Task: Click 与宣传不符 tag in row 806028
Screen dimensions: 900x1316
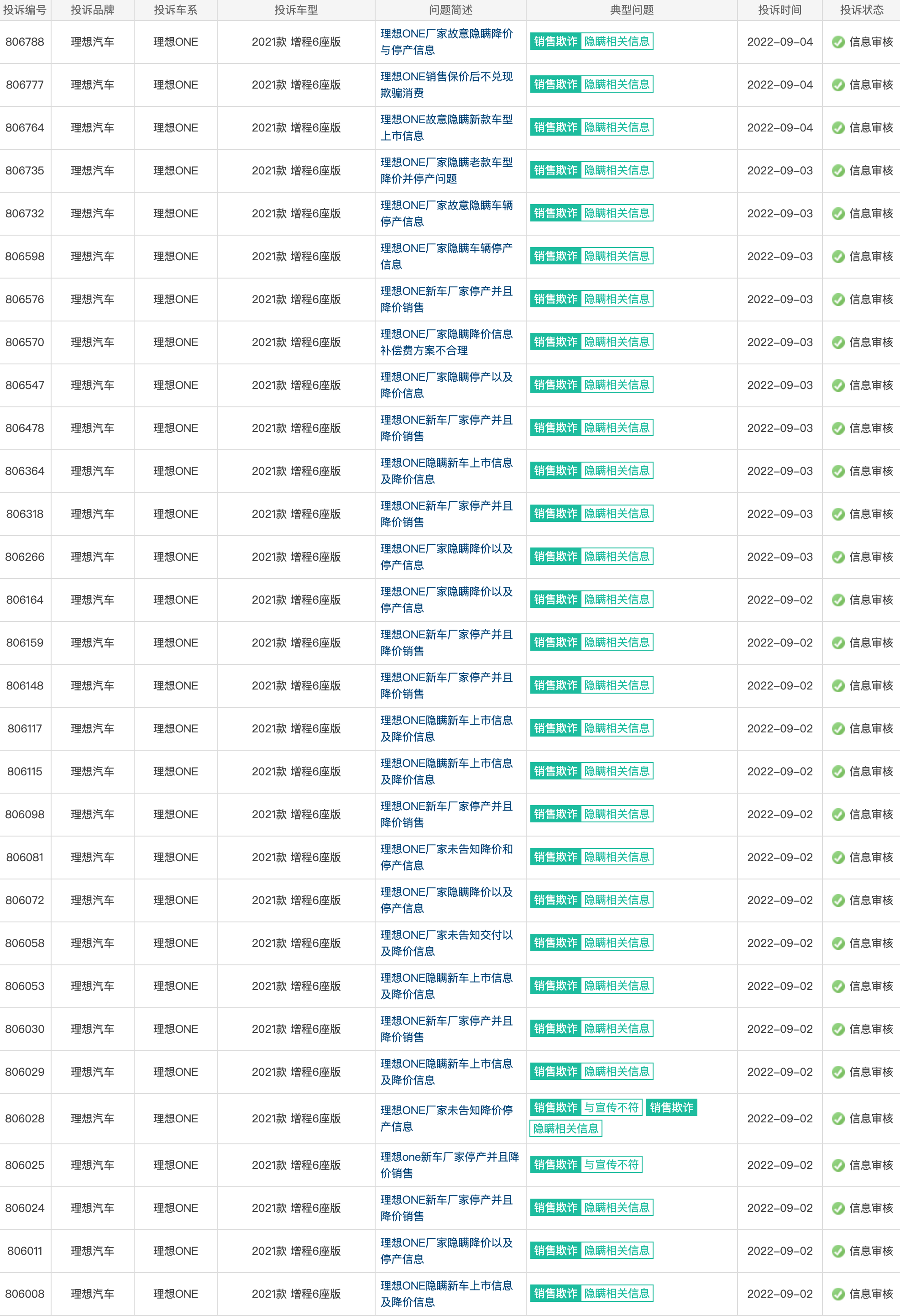Action: [611, 1108]
